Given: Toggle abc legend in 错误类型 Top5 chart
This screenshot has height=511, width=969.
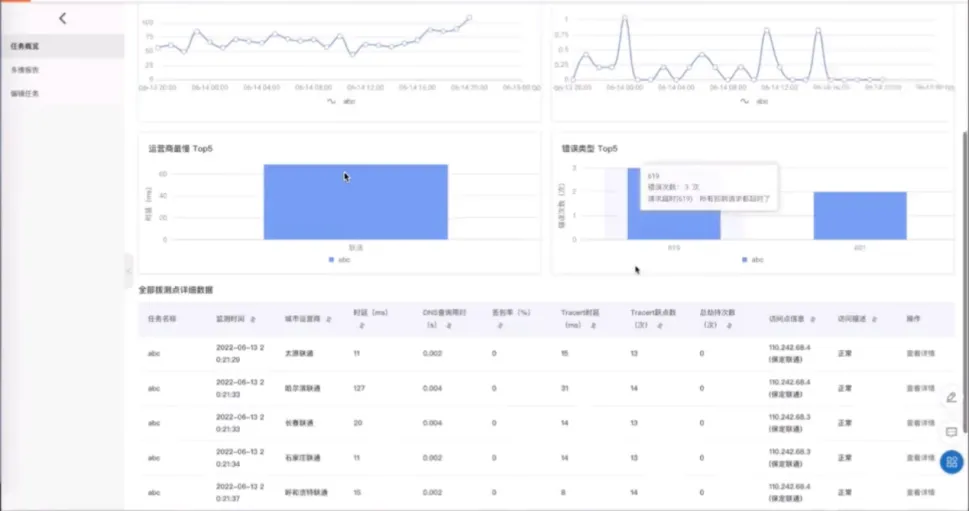Looking at the screenshot, I should [x=753, y=260].
